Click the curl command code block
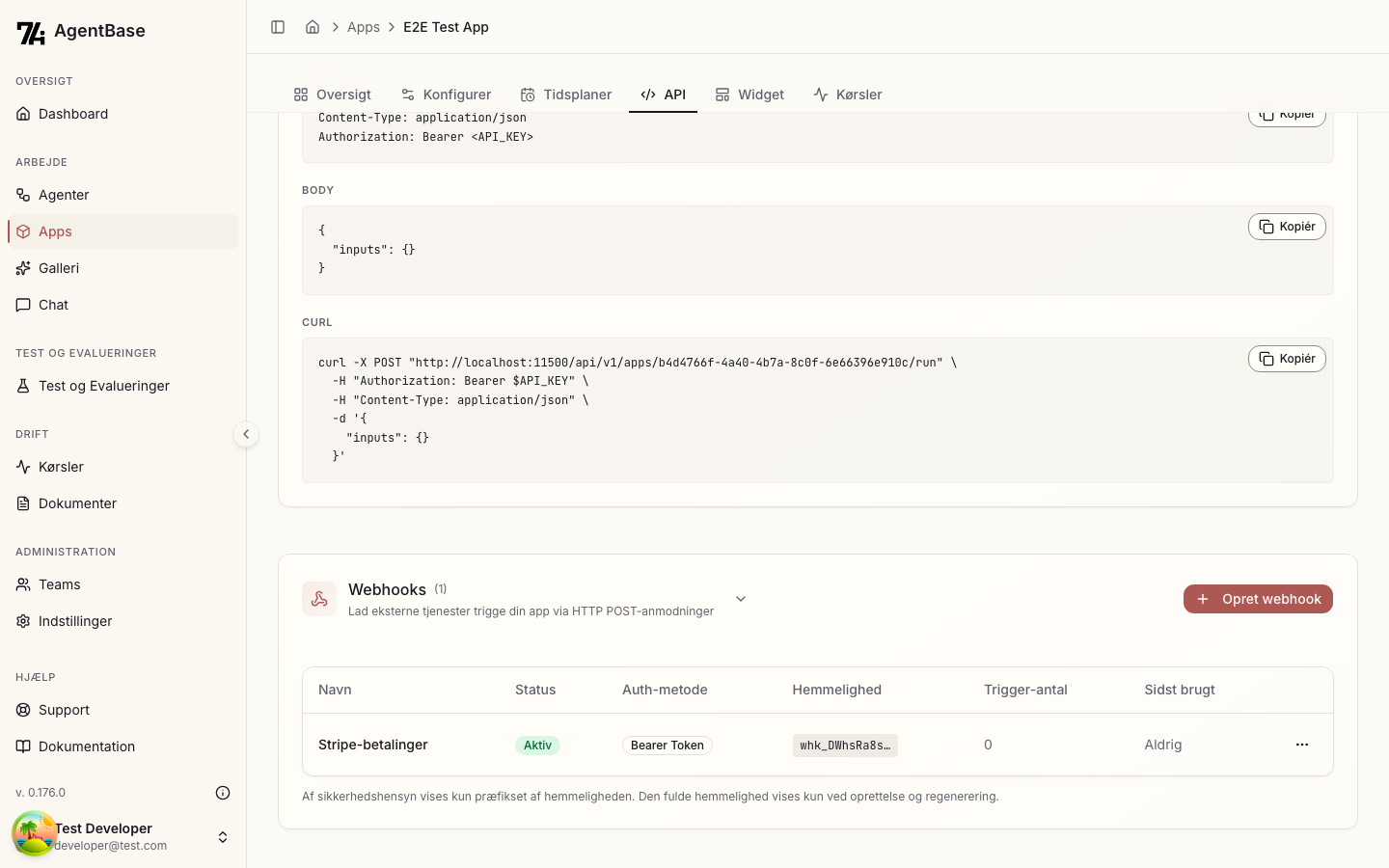This screenshot has height=868, width=1389. [818, 410]
